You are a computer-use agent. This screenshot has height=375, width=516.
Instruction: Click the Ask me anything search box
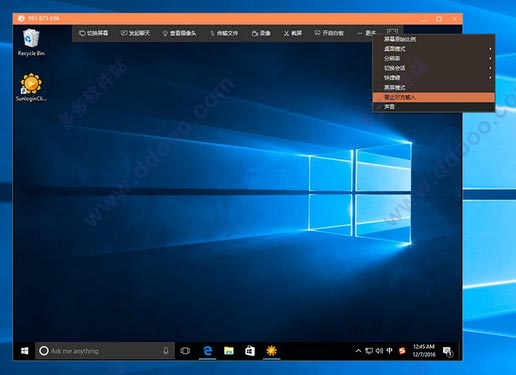(x=105, y=351)
